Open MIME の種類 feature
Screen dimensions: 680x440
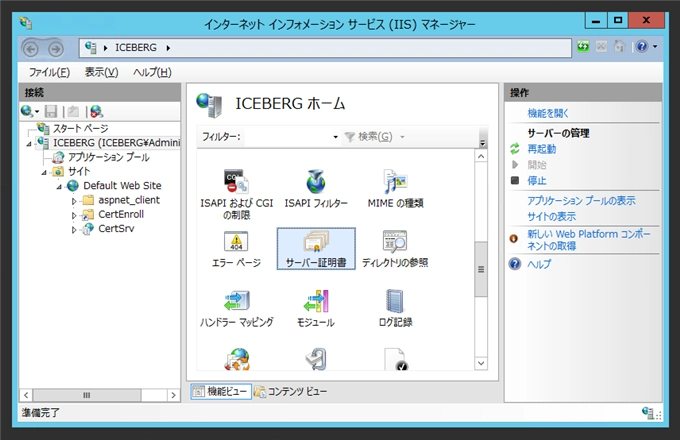click(x=395, y=189)
